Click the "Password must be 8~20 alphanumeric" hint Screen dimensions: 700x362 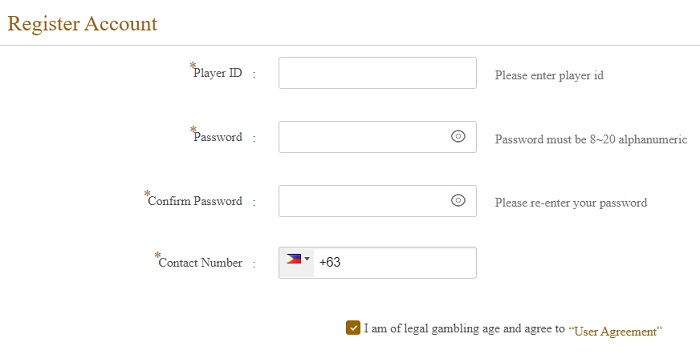click(591, 139)
